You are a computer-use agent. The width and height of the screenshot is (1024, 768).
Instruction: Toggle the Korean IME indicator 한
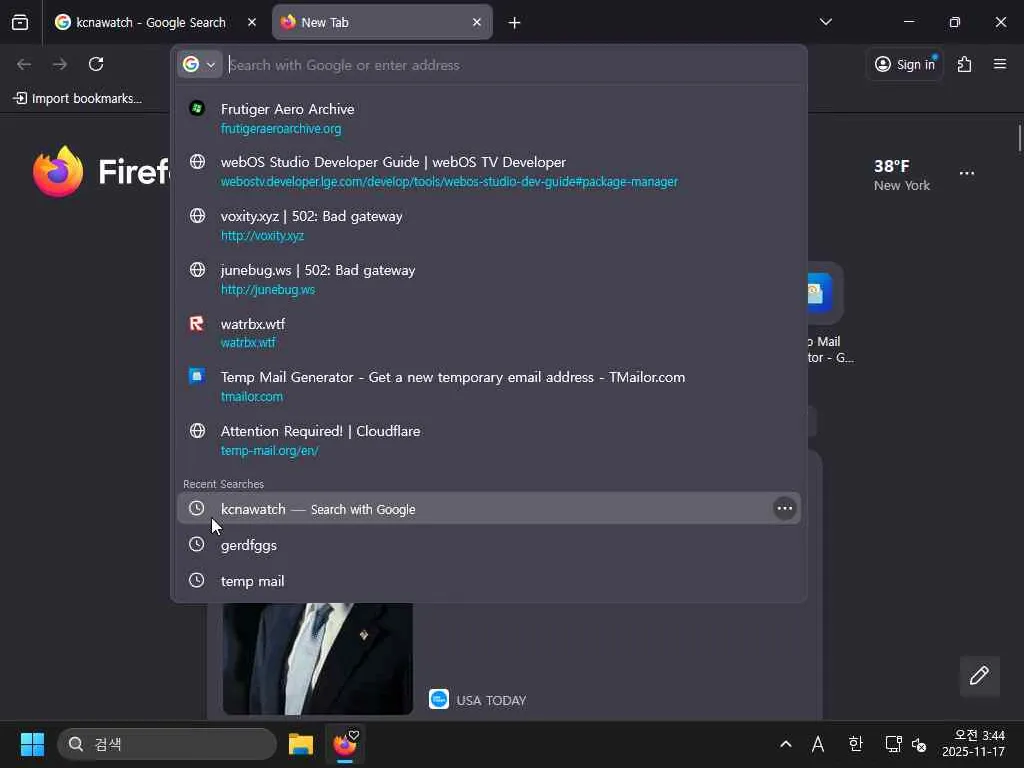pos(856,744)
